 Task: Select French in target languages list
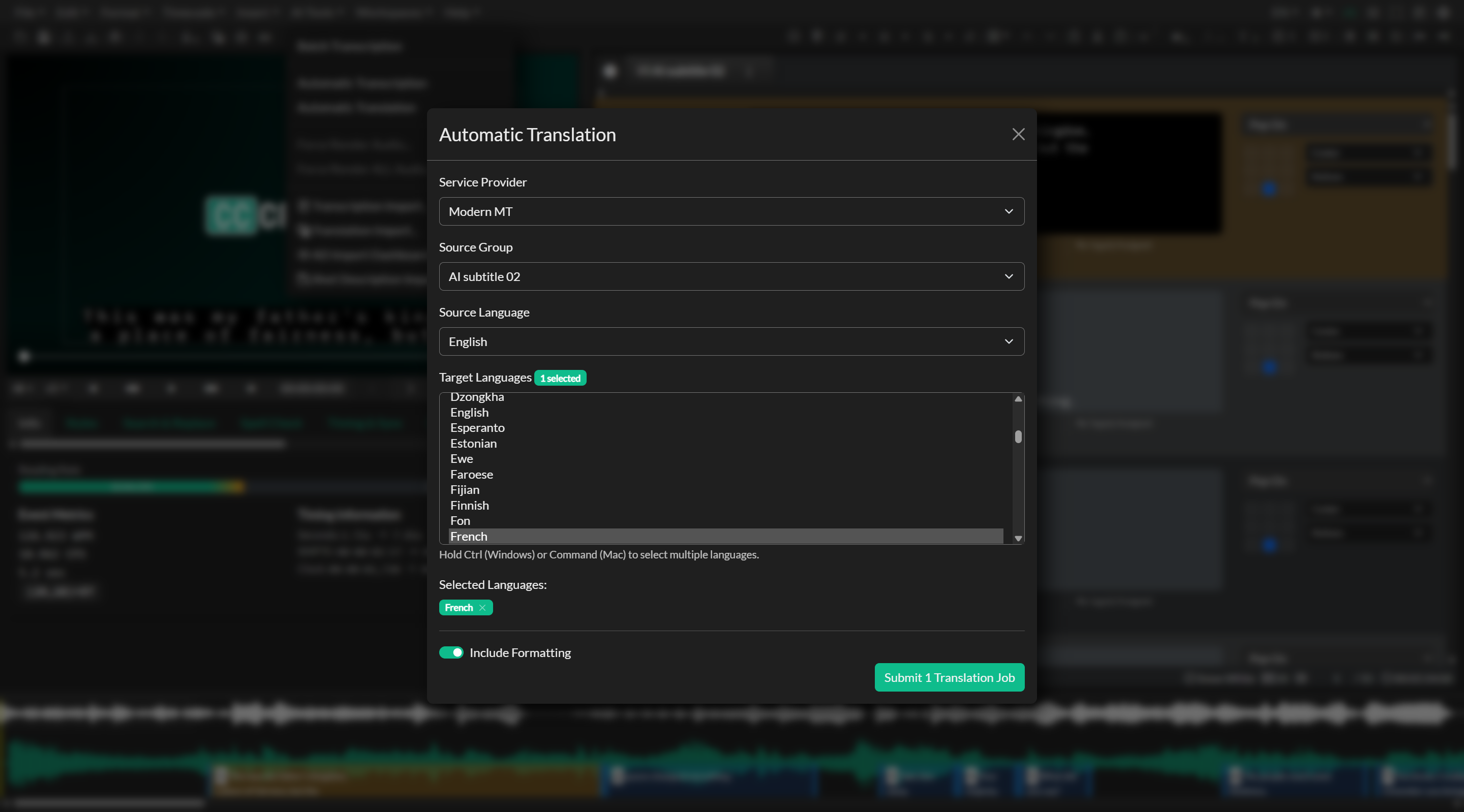pos(726,537)
